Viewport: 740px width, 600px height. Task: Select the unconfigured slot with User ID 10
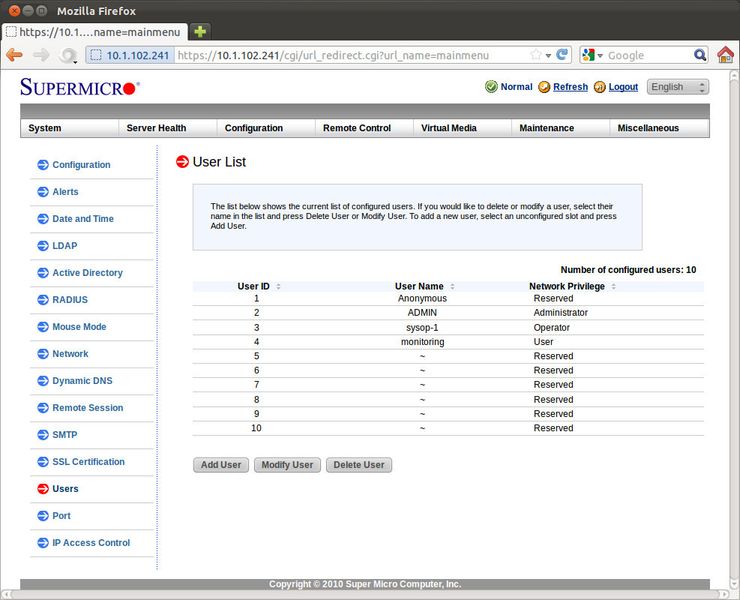(x=448, y=428)
